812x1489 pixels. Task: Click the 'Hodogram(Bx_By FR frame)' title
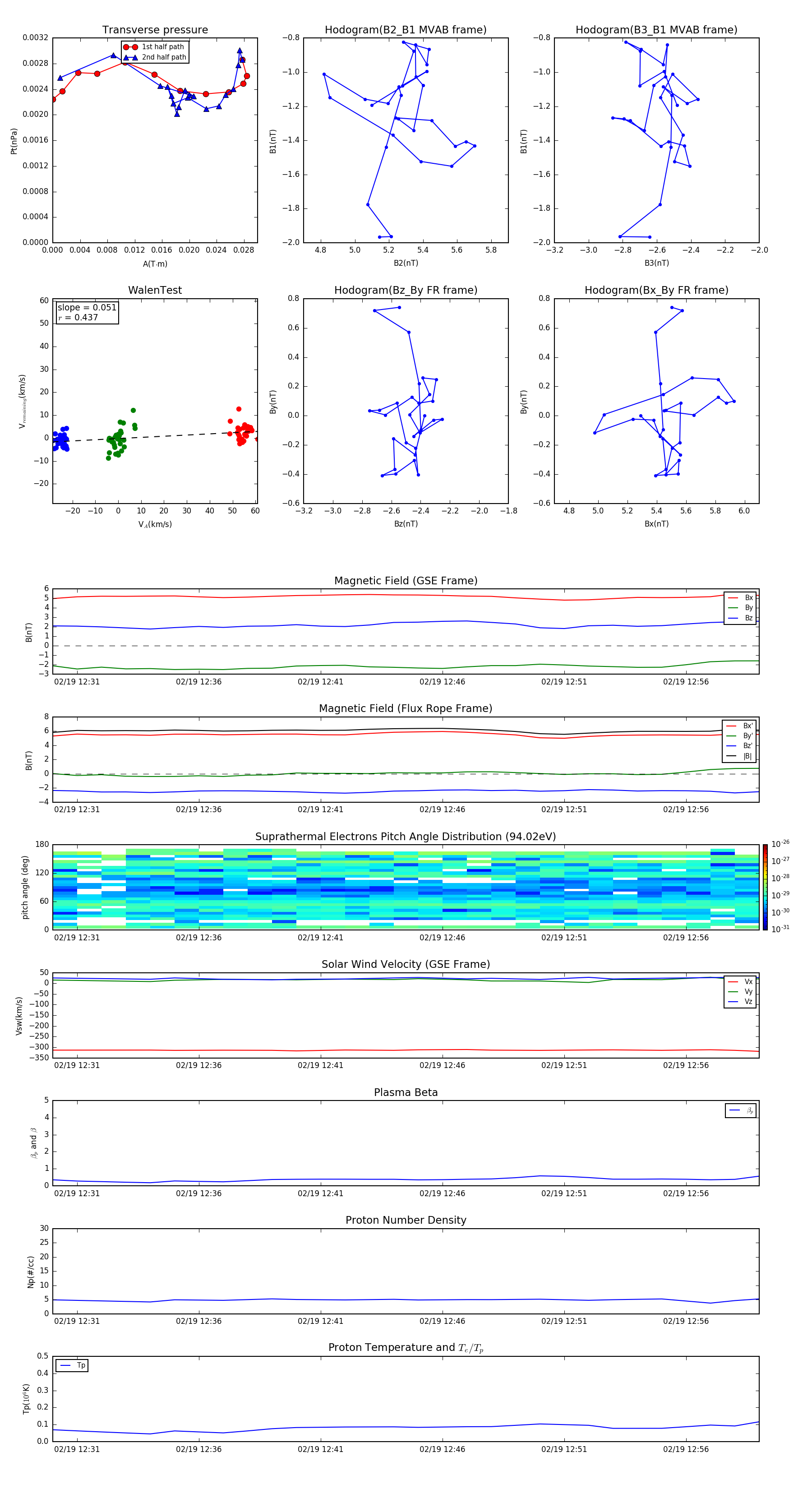[656, 290]
